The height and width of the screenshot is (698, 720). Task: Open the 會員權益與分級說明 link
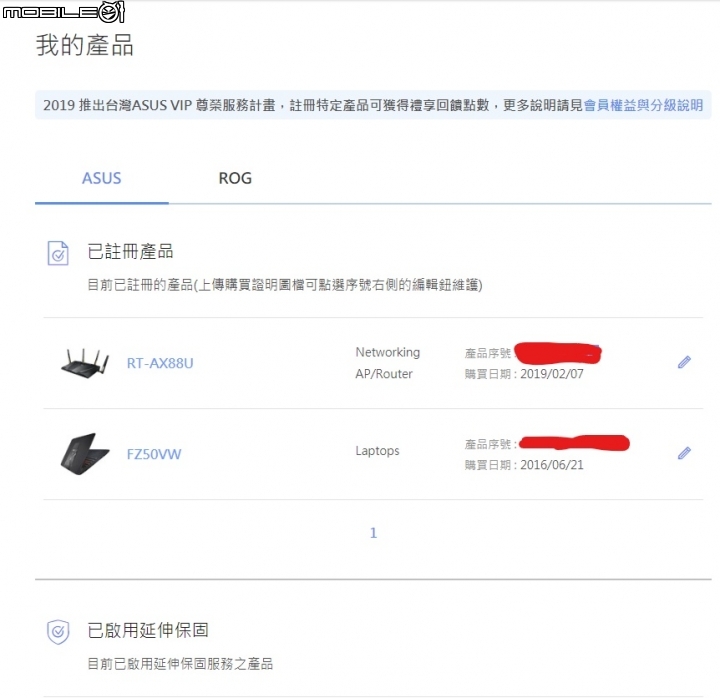(x=643, y=105)
